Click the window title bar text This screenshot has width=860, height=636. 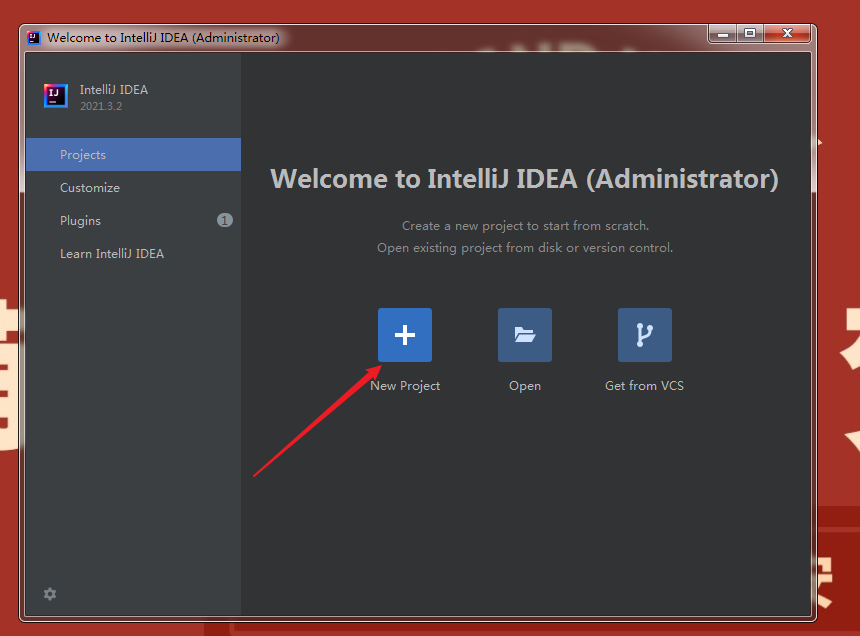(x=163, y=38)
